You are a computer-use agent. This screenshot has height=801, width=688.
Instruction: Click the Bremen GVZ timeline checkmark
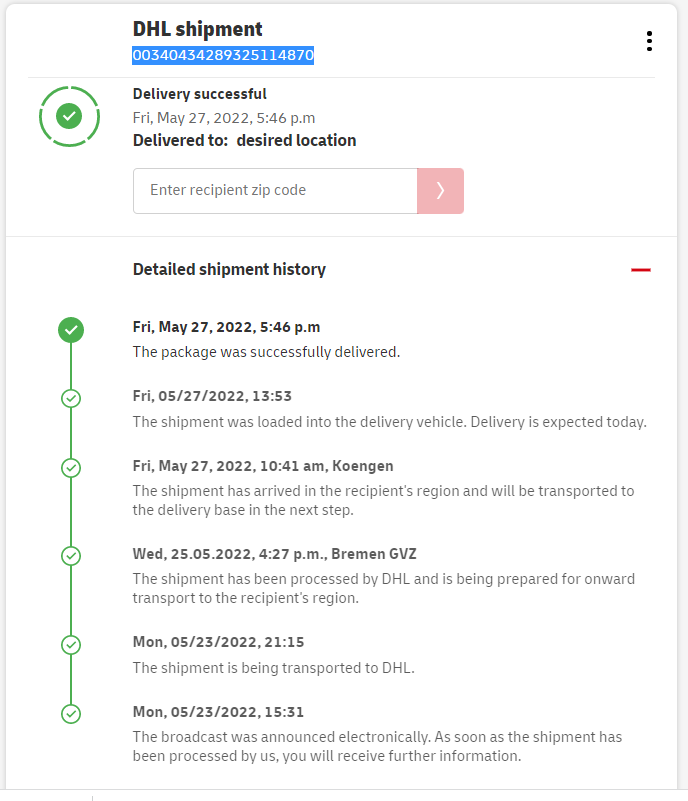pos(71,555)
